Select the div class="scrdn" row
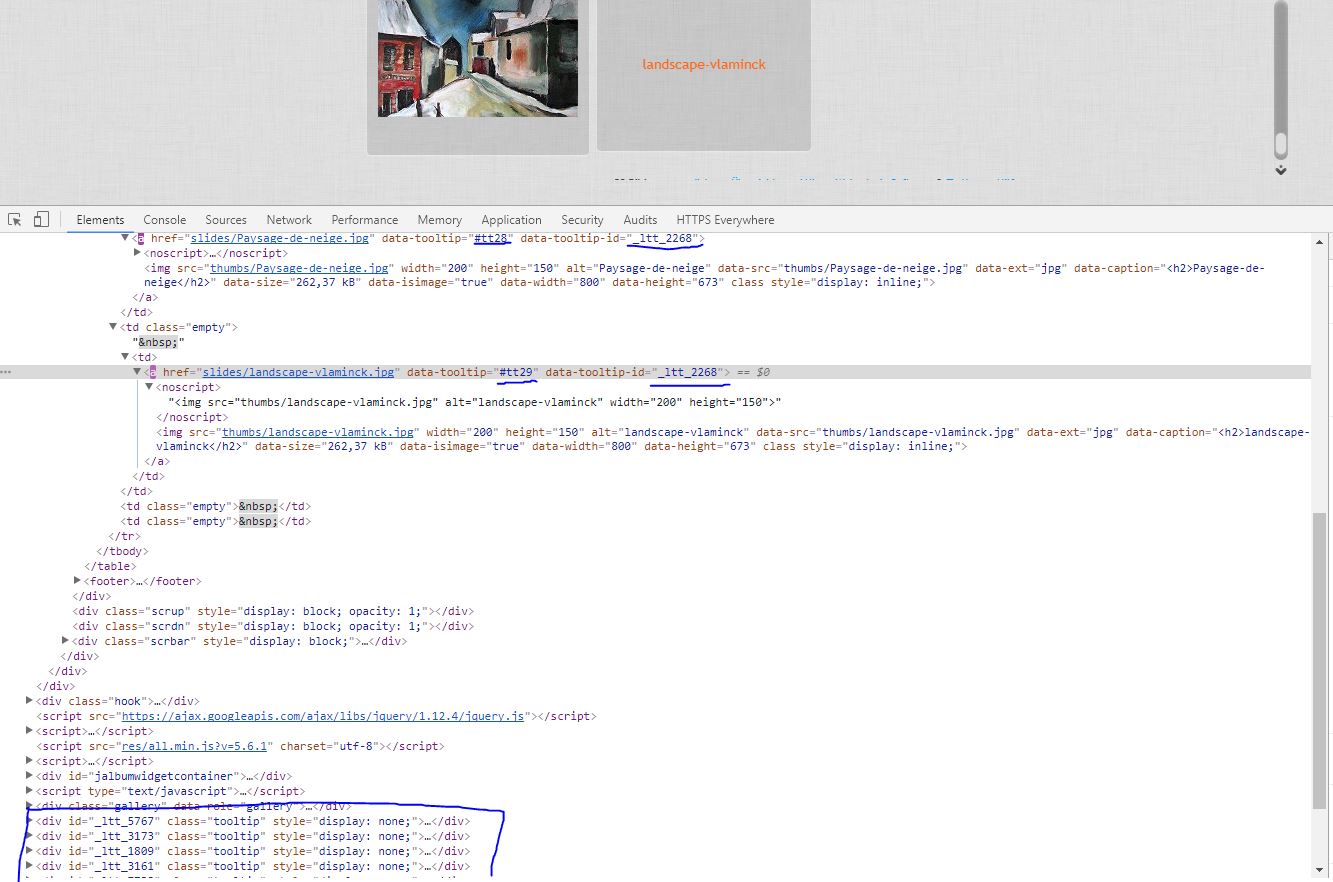 pyautogui.click(x=272, y=626)
